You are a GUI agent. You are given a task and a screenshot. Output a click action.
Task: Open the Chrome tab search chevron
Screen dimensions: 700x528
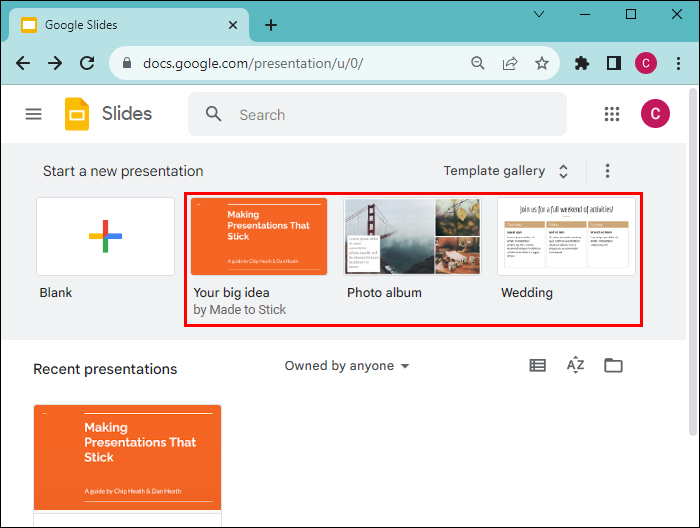[x=538, y=15]
